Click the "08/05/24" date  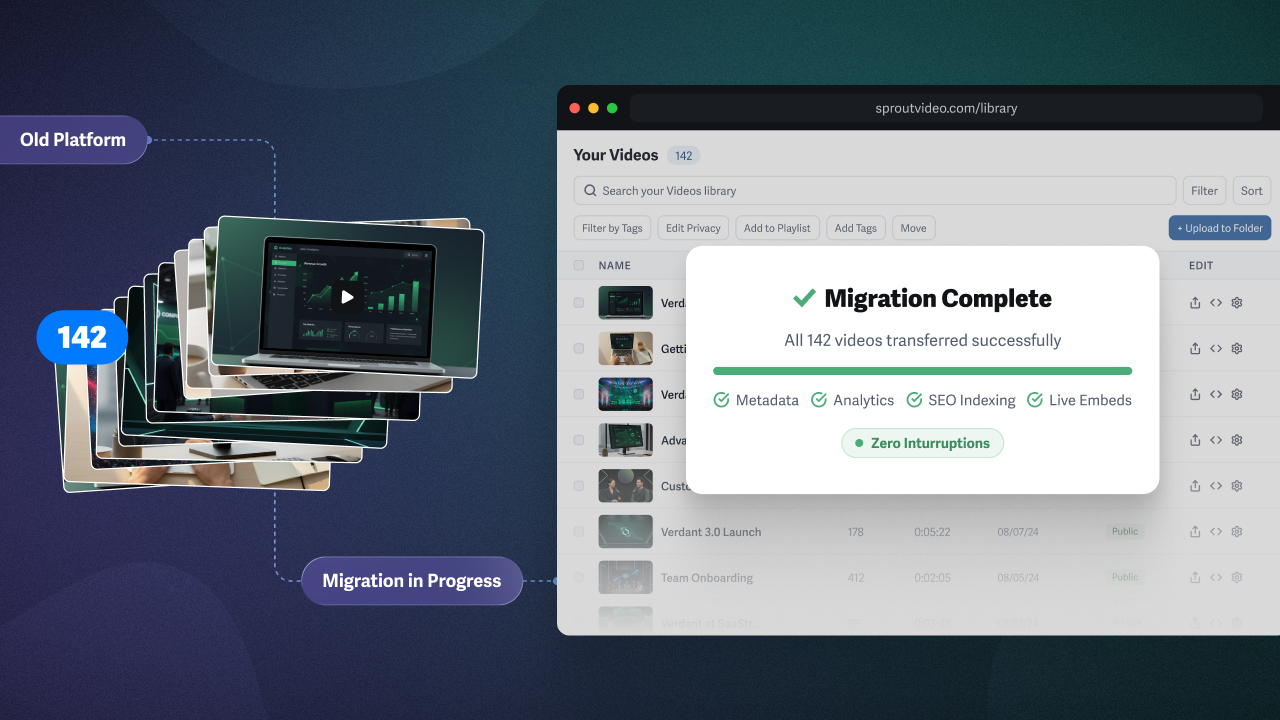1017,578
